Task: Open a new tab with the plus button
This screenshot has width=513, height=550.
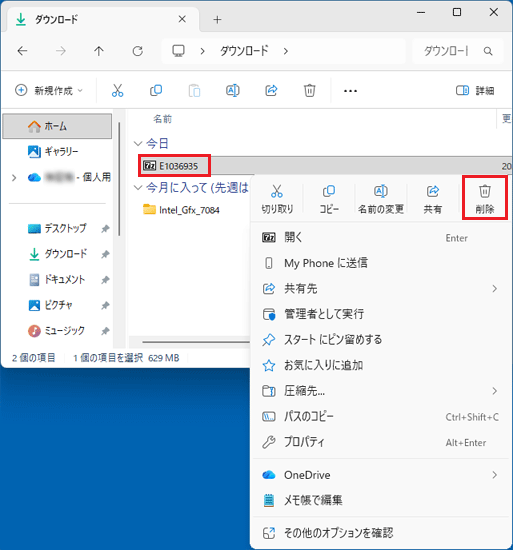Action: click(217, 20)
